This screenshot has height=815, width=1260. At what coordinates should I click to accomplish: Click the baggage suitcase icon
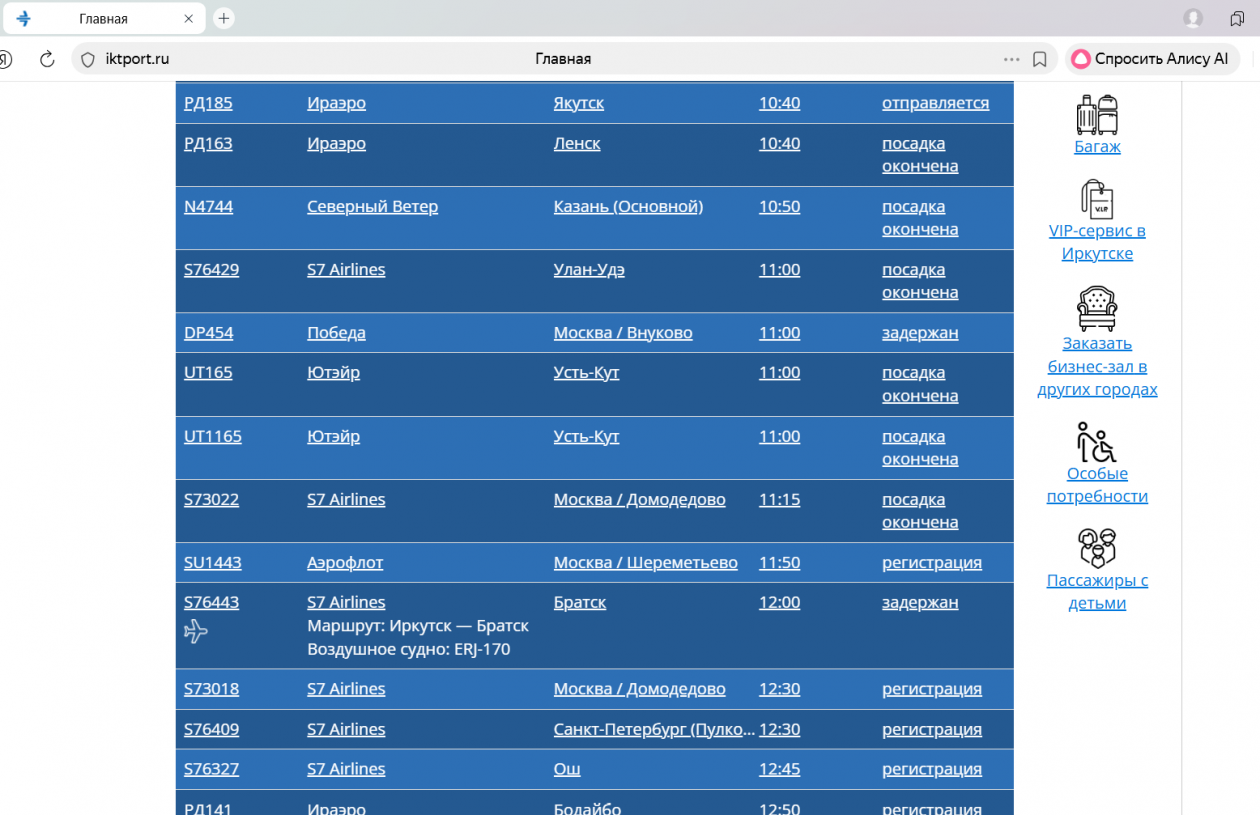(x=1097, y=115)
